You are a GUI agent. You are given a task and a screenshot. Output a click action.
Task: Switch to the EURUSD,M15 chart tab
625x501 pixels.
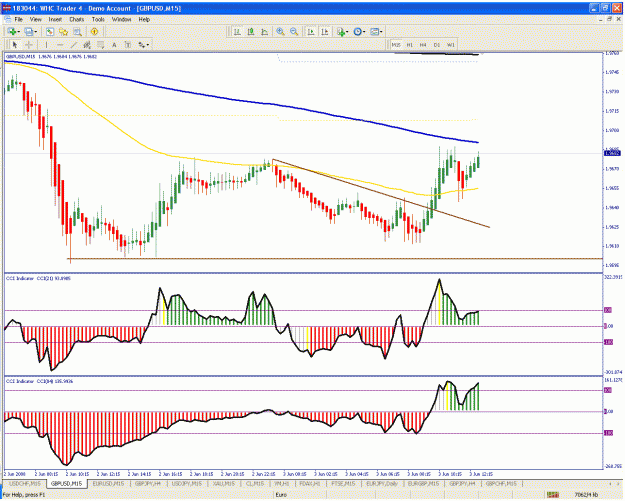[108, 484]
